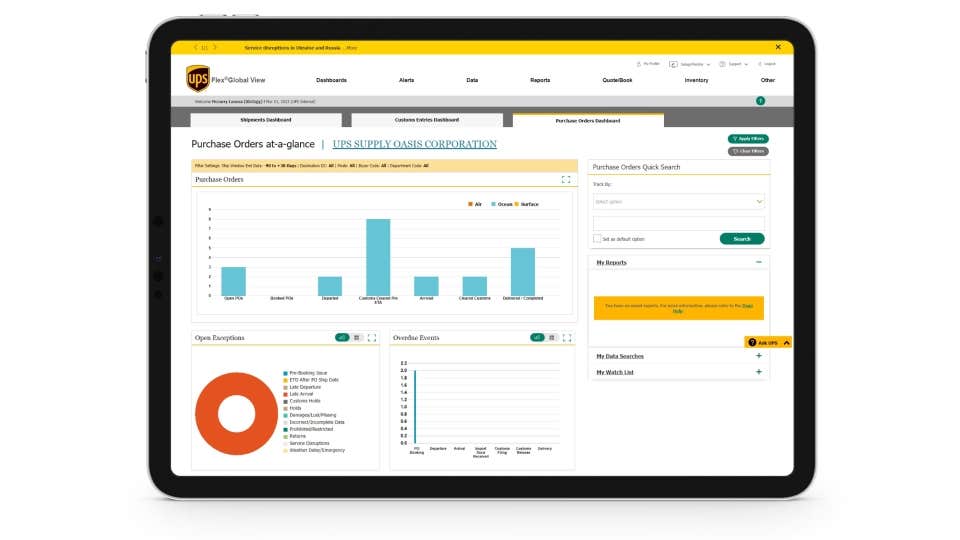The height and width of the screenshot is (540, 960).
Task: Close the yellow service alert banner
Action: pyautogui.click(x=778, y=47)
